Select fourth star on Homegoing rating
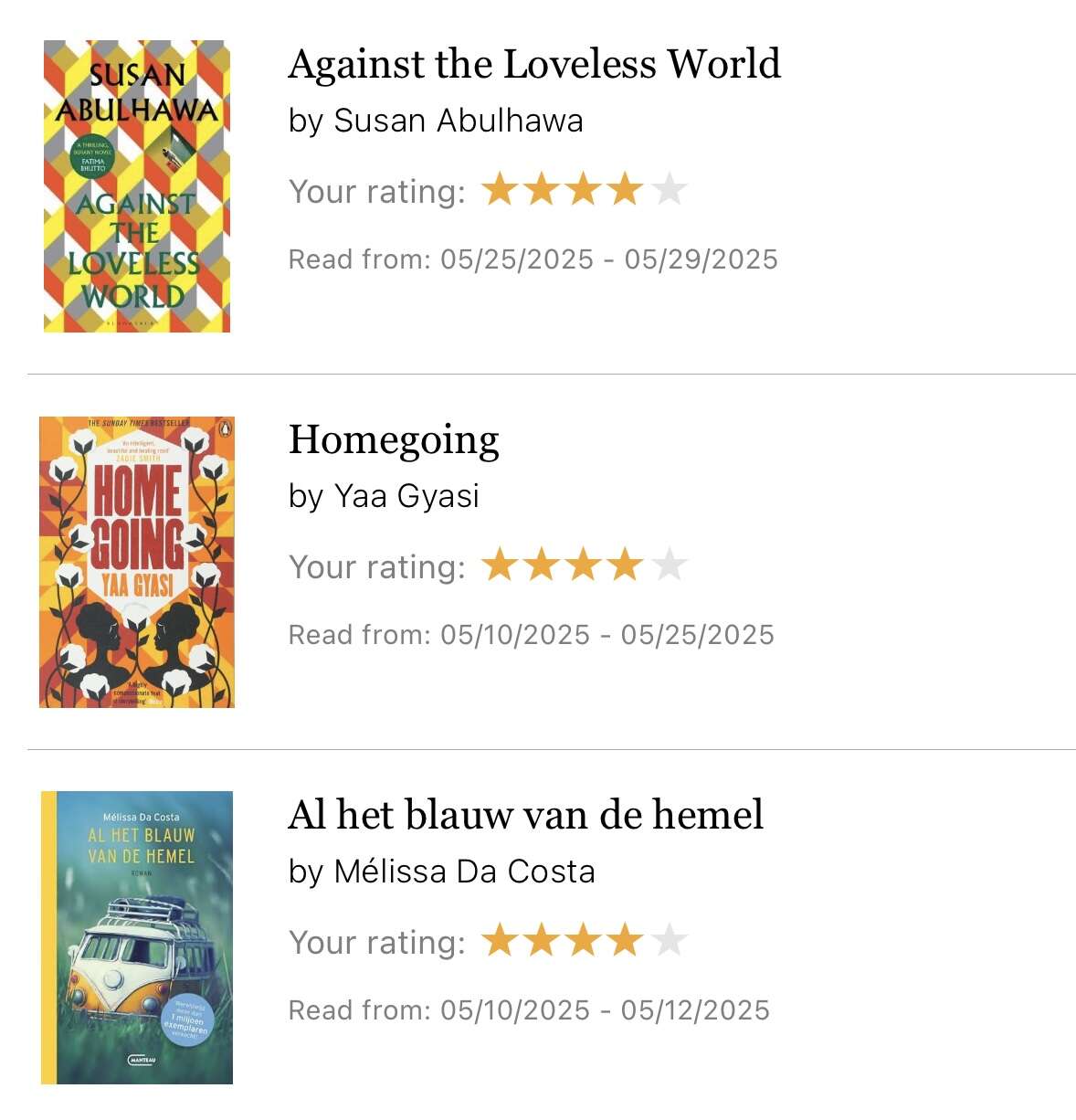The height and width of the screenshot is (1120, 1076). pos(626,565)
